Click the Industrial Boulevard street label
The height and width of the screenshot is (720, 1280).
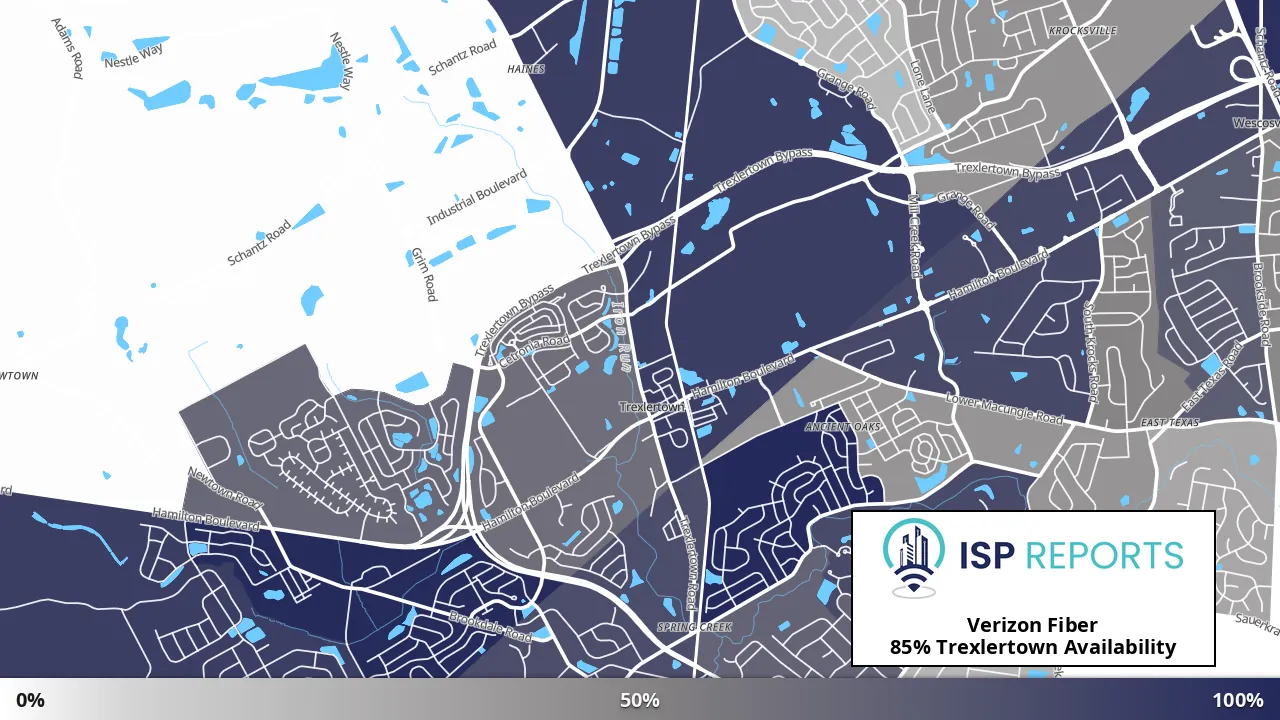pos(477,197)
